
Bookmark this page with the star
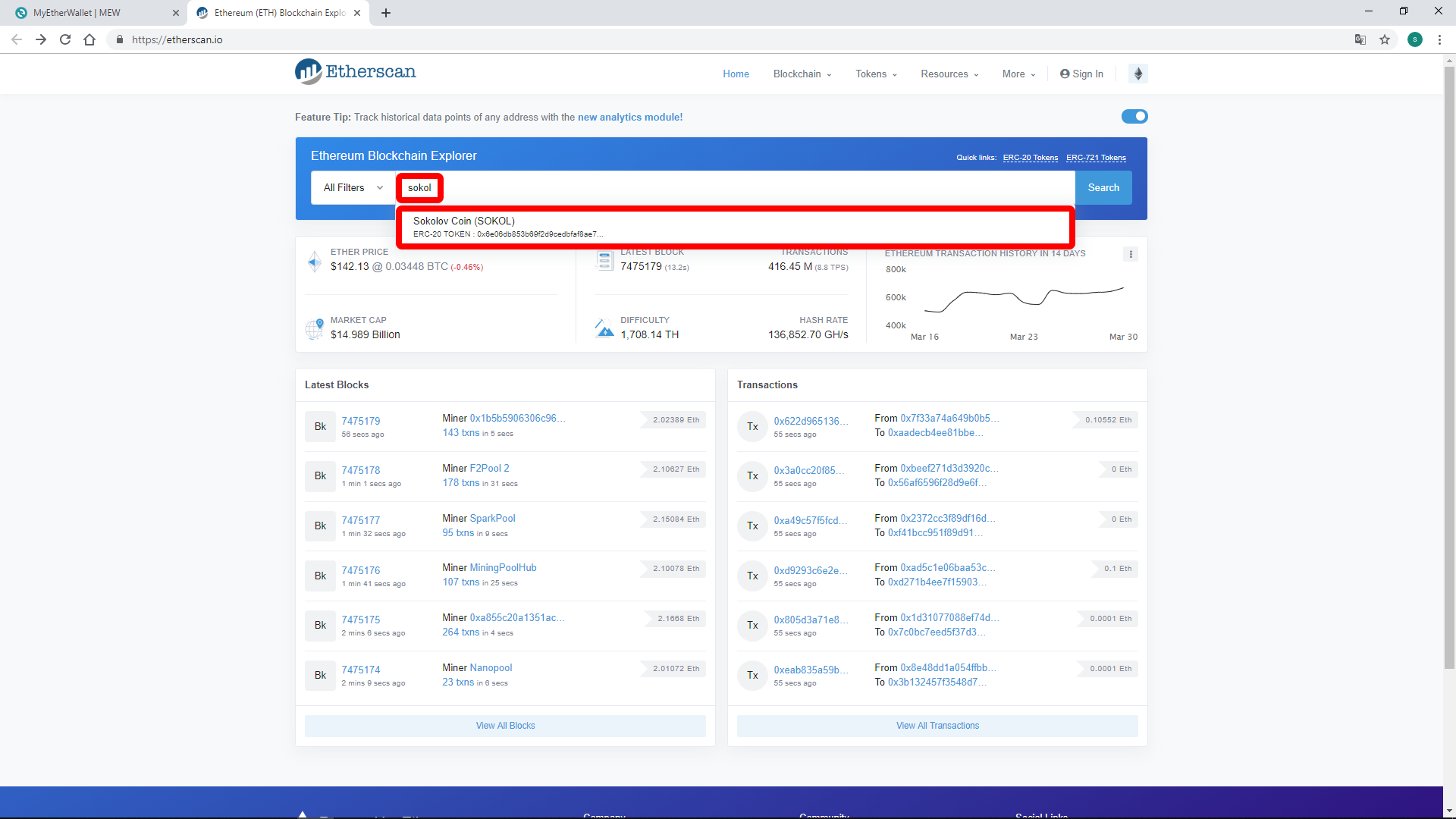(x=1385, y=39)
